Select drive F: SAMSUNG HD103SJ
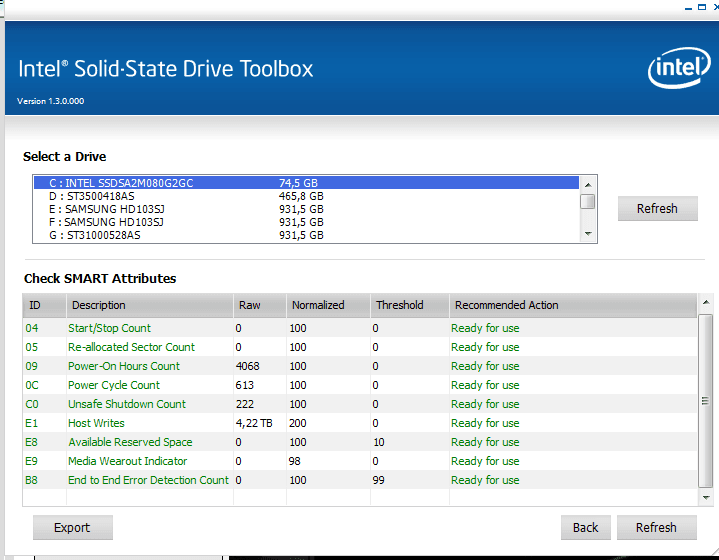719x560 pixels. [x=306, y=222]
